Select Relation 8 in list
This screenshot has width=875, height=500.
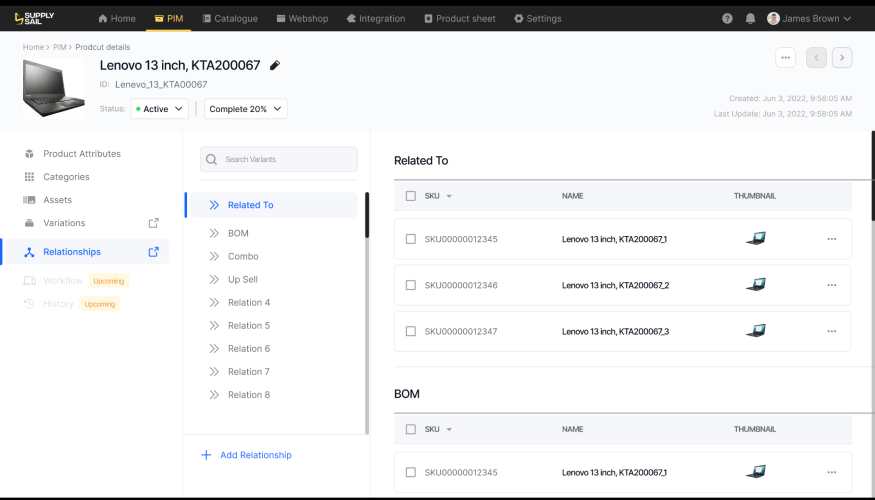[249, 395]
